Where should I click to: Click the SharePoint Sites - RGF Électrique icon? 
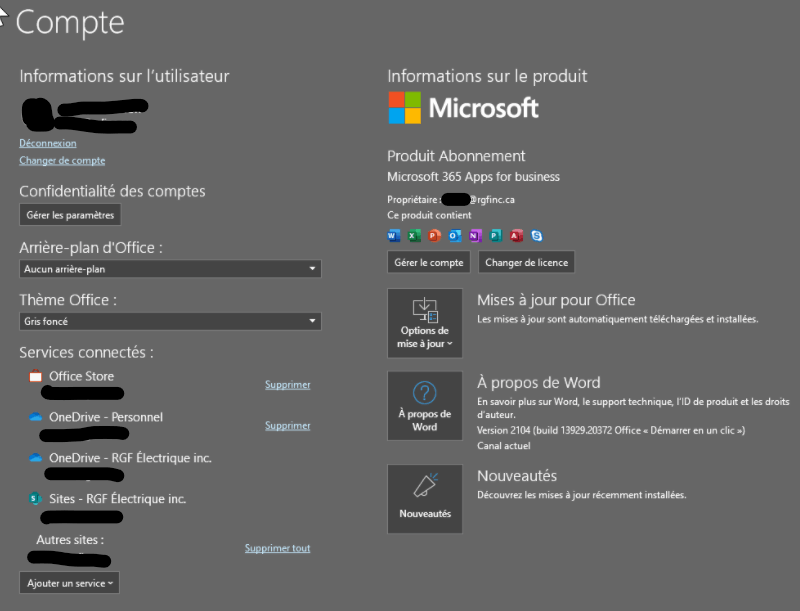(x=35, y=498)
